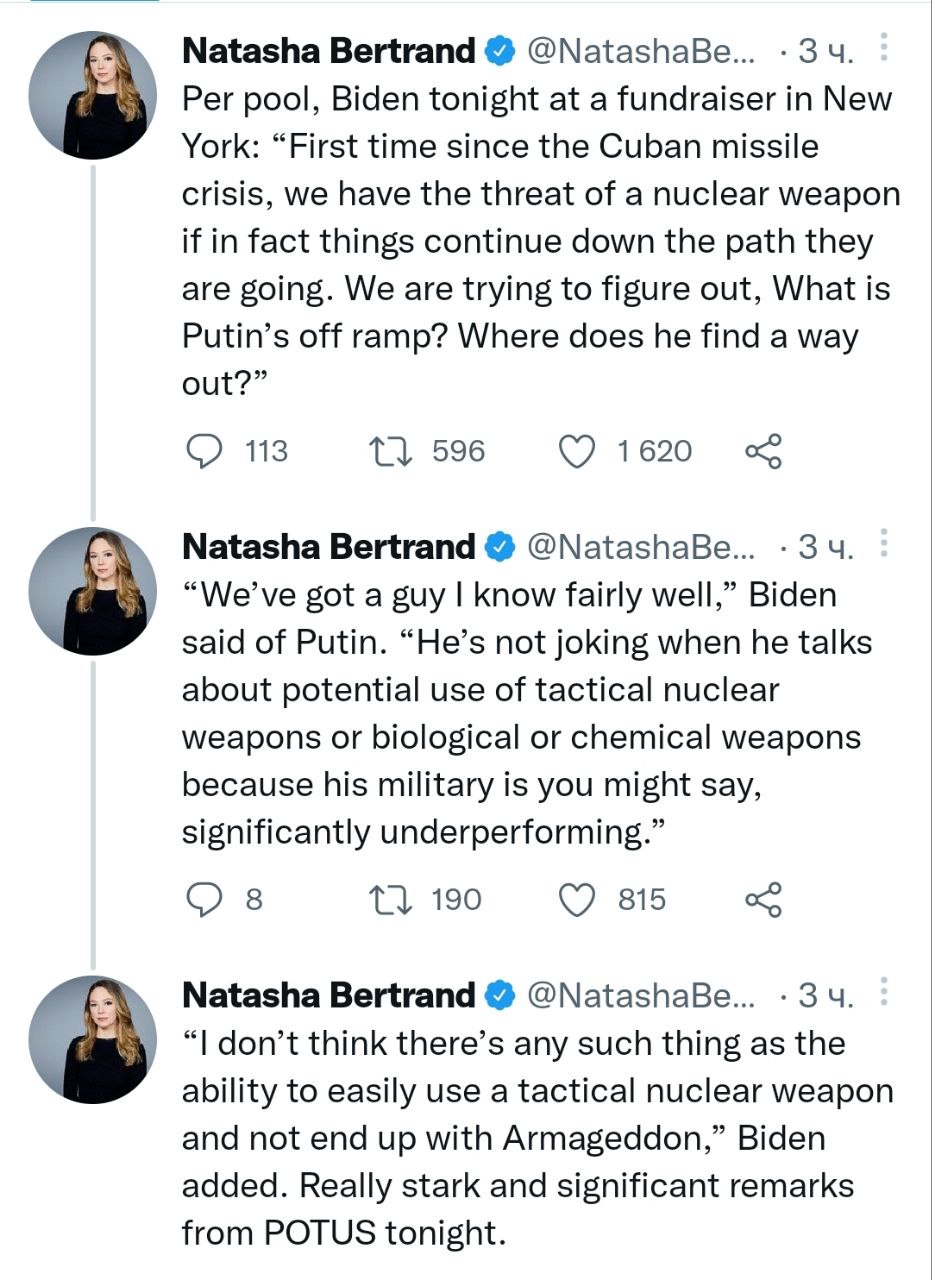The image size is (932, 1280).
Task: Retweet the second tweet with 190 retweets
Action: point(385,900)
